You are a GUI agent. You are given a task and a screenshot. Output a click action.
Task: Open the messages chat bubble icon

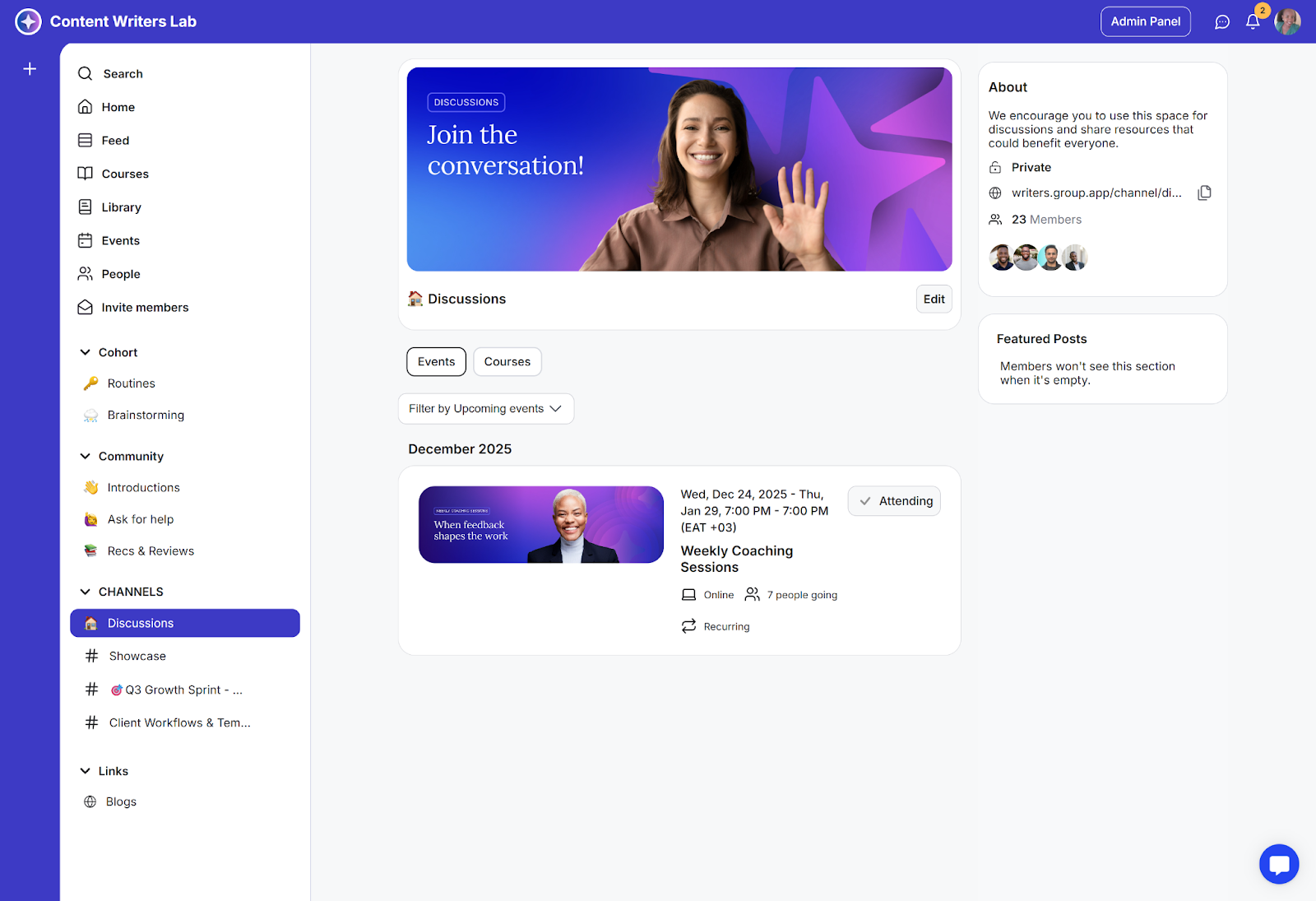[1222, 22]
